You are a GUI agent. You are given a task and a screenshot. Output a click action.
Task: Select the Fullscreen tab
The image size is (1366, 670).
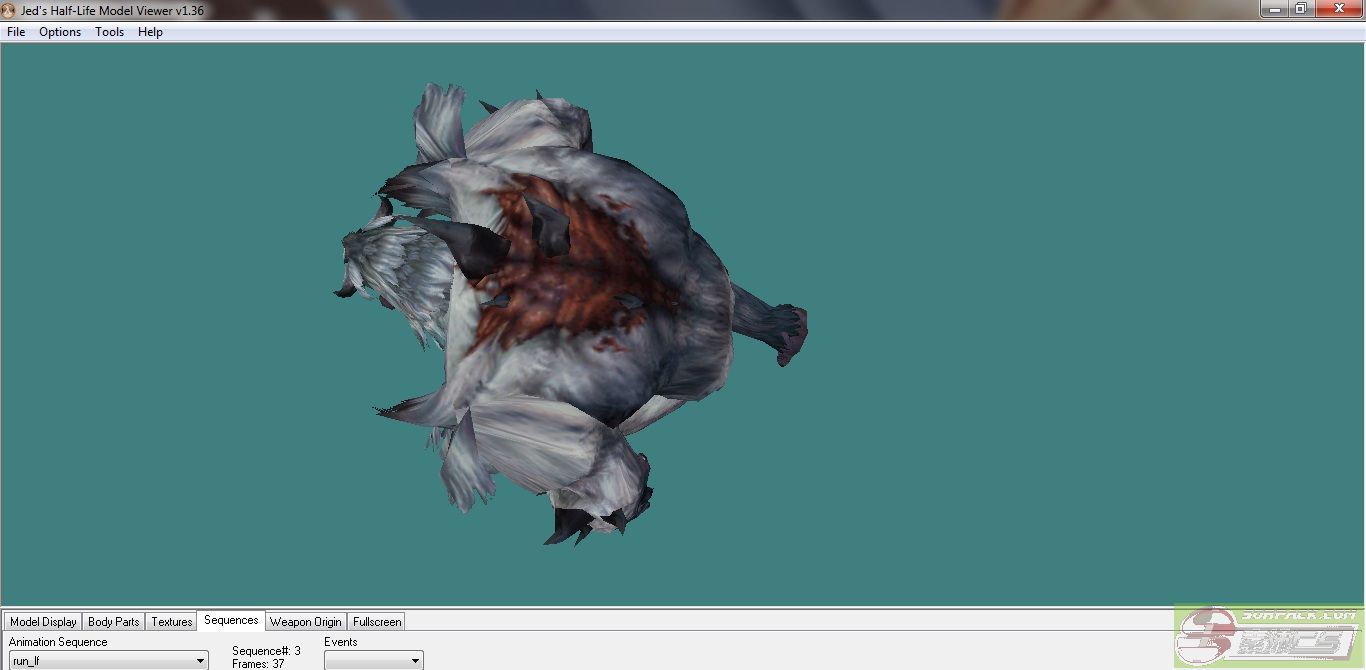(377, 622)
